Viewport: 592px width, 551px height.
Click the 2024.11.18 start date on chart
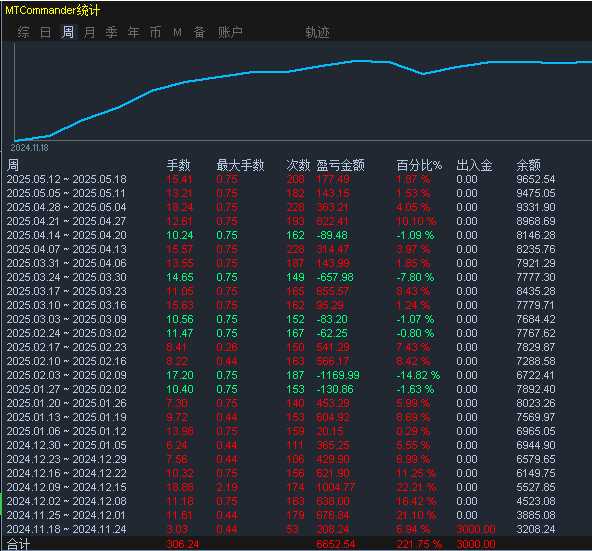point(29,148)
